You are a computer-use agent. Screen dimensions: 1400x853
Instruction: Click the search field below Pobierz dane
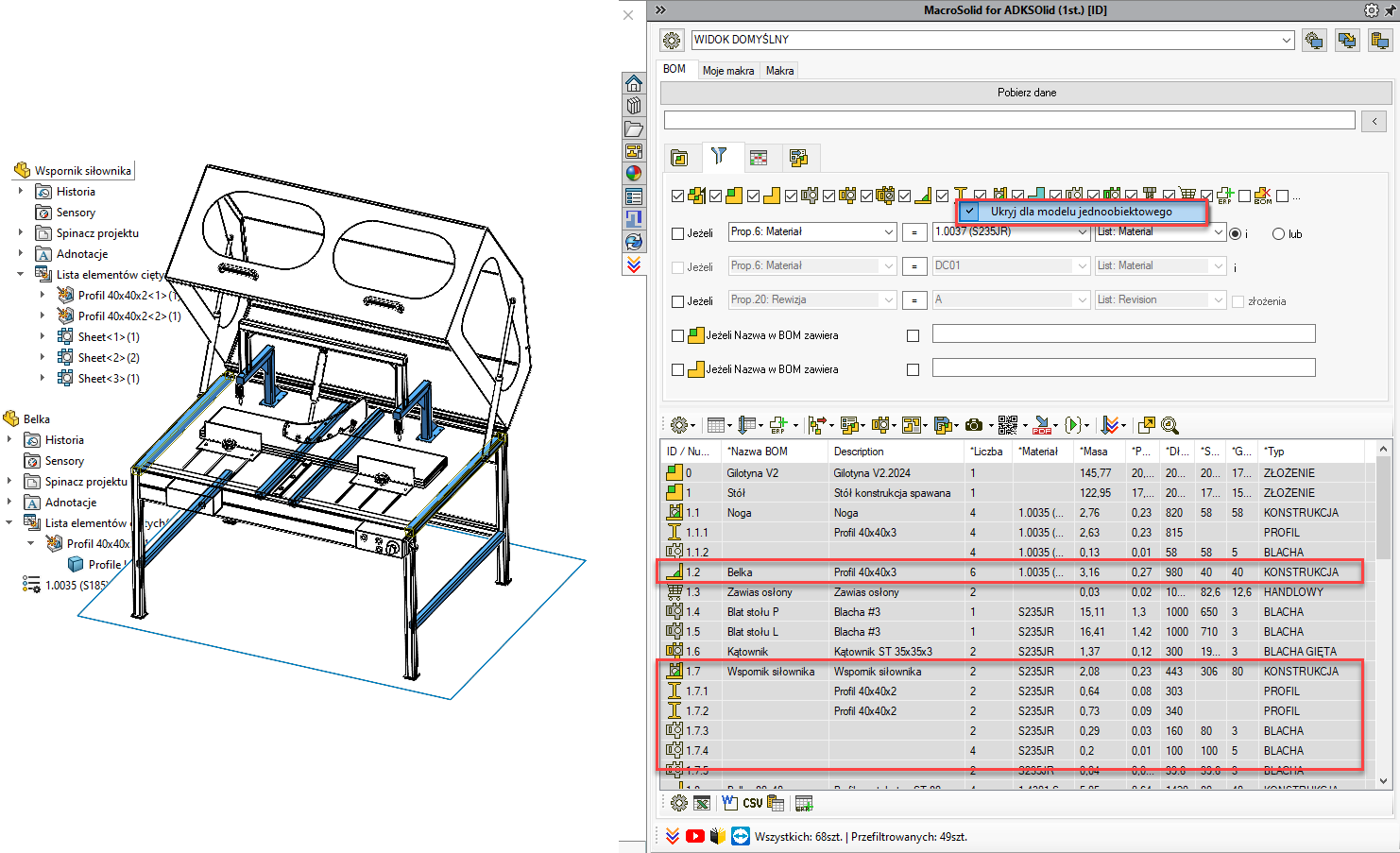[1009, 120]
